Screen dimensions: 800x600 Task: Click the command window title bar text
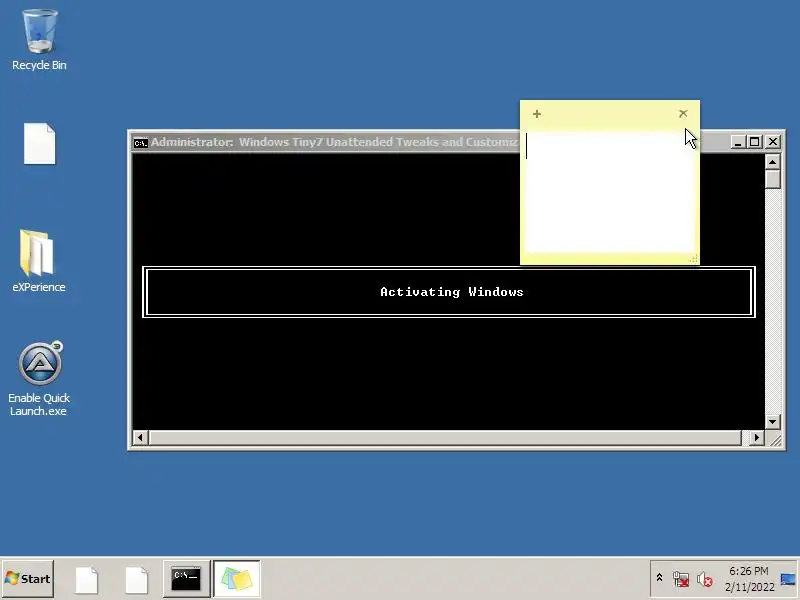tap(334, 142)
